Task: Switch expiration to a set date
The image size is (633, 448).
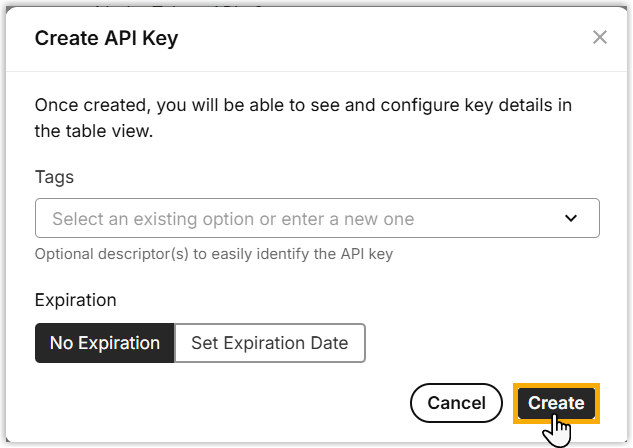Action: [270, 343]
